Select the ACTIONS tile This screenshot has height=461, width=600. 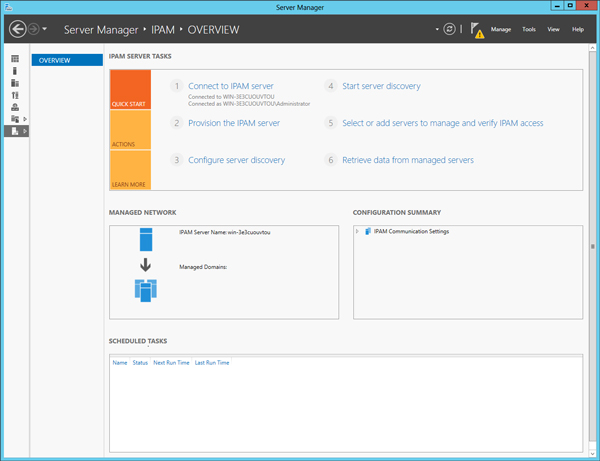(x=130, y=130)
